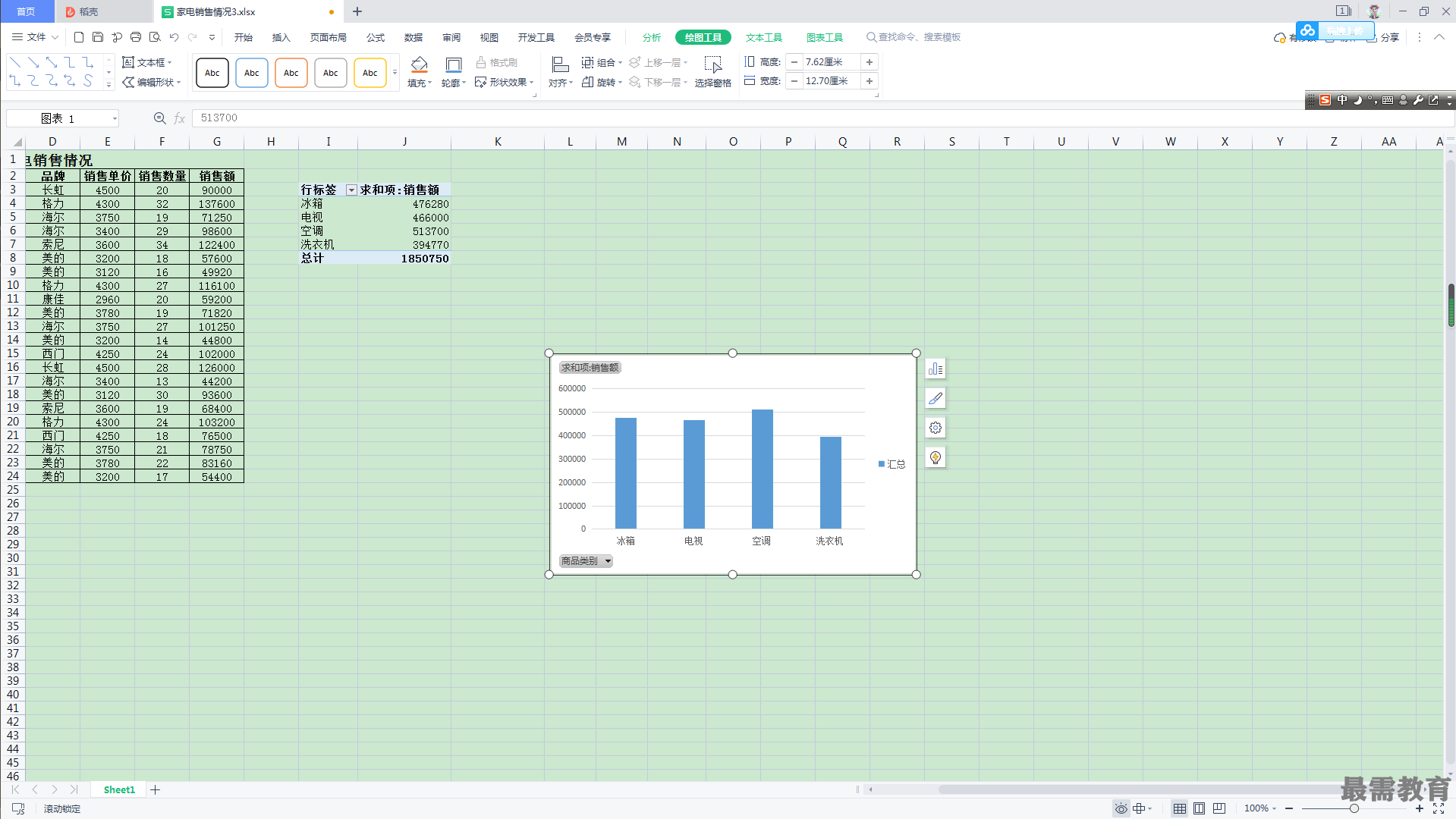Collapse the ribbon with the up chevron
Viewport: 1456px width, 819px height.
(x=1439, y=37)
